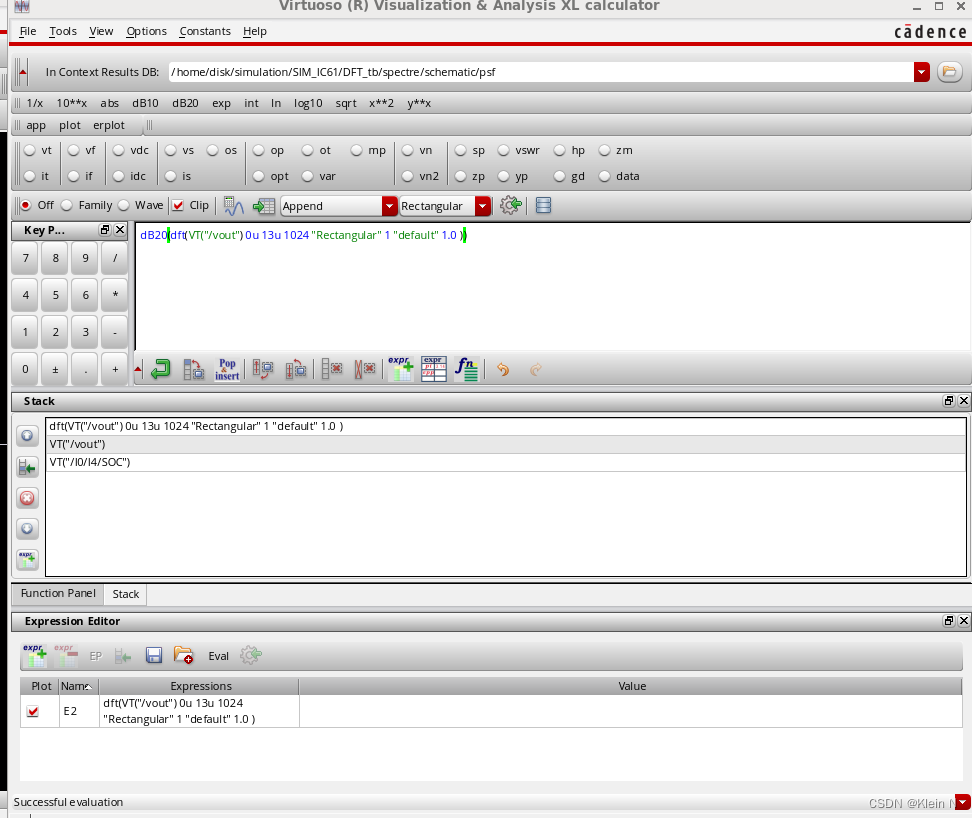Uncheck the Plot checkbox for E2
The image size is (972, 818).
tap(33, 711)
